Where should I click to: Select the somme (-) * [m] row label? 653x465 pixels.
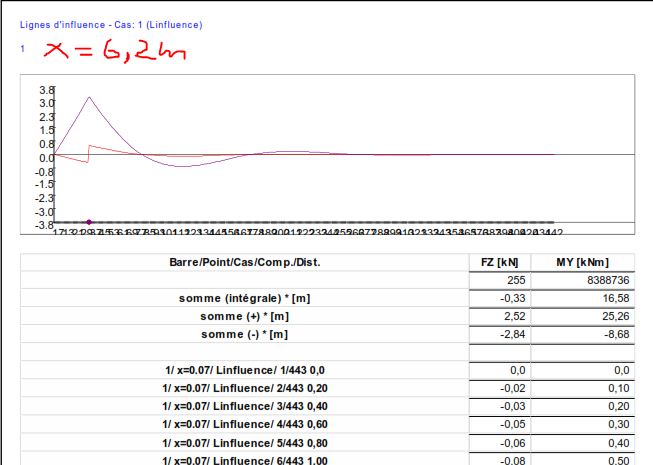(x=244, y=334)
